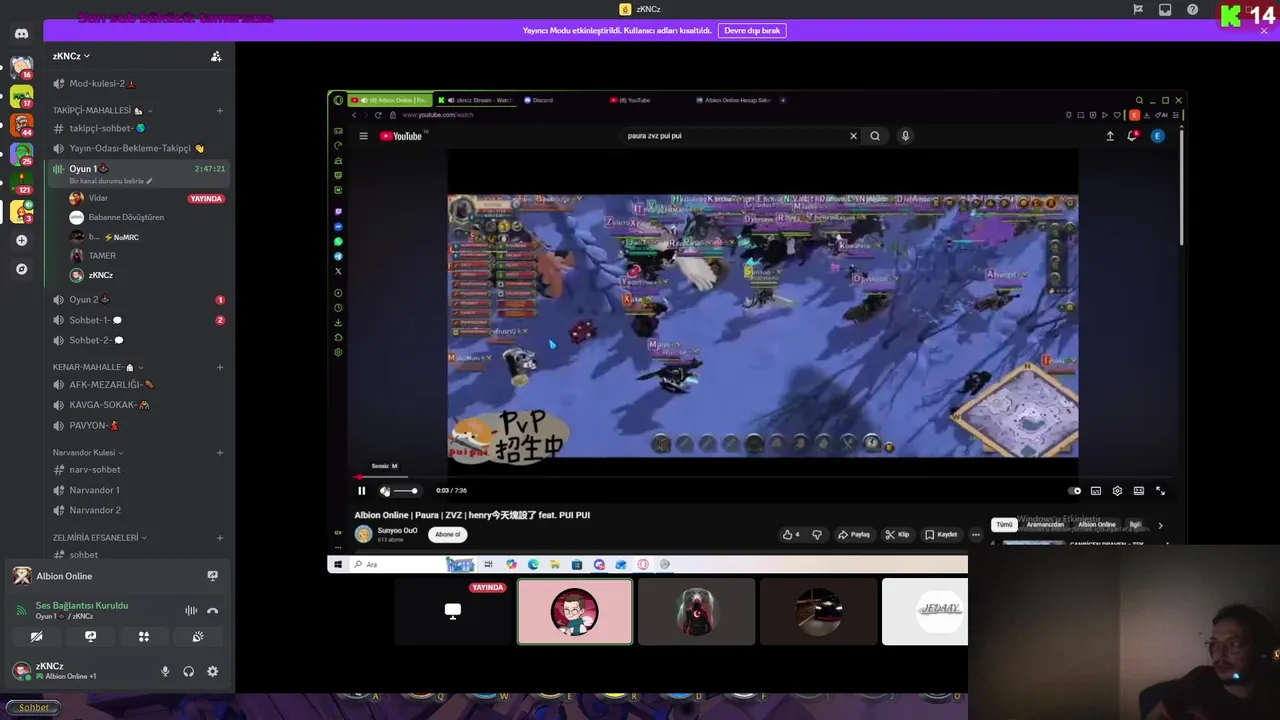Screen dimensions: 1280x720
Task: Open more actions three dots under the video
Action: click(x=976, y=534)
